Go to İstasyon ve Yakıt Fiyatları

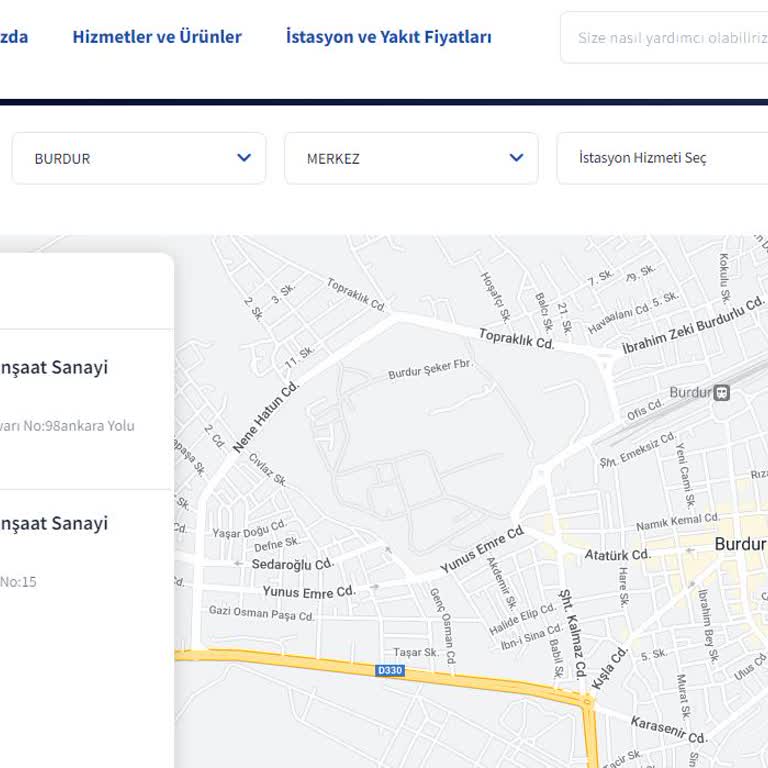point(388,37)
